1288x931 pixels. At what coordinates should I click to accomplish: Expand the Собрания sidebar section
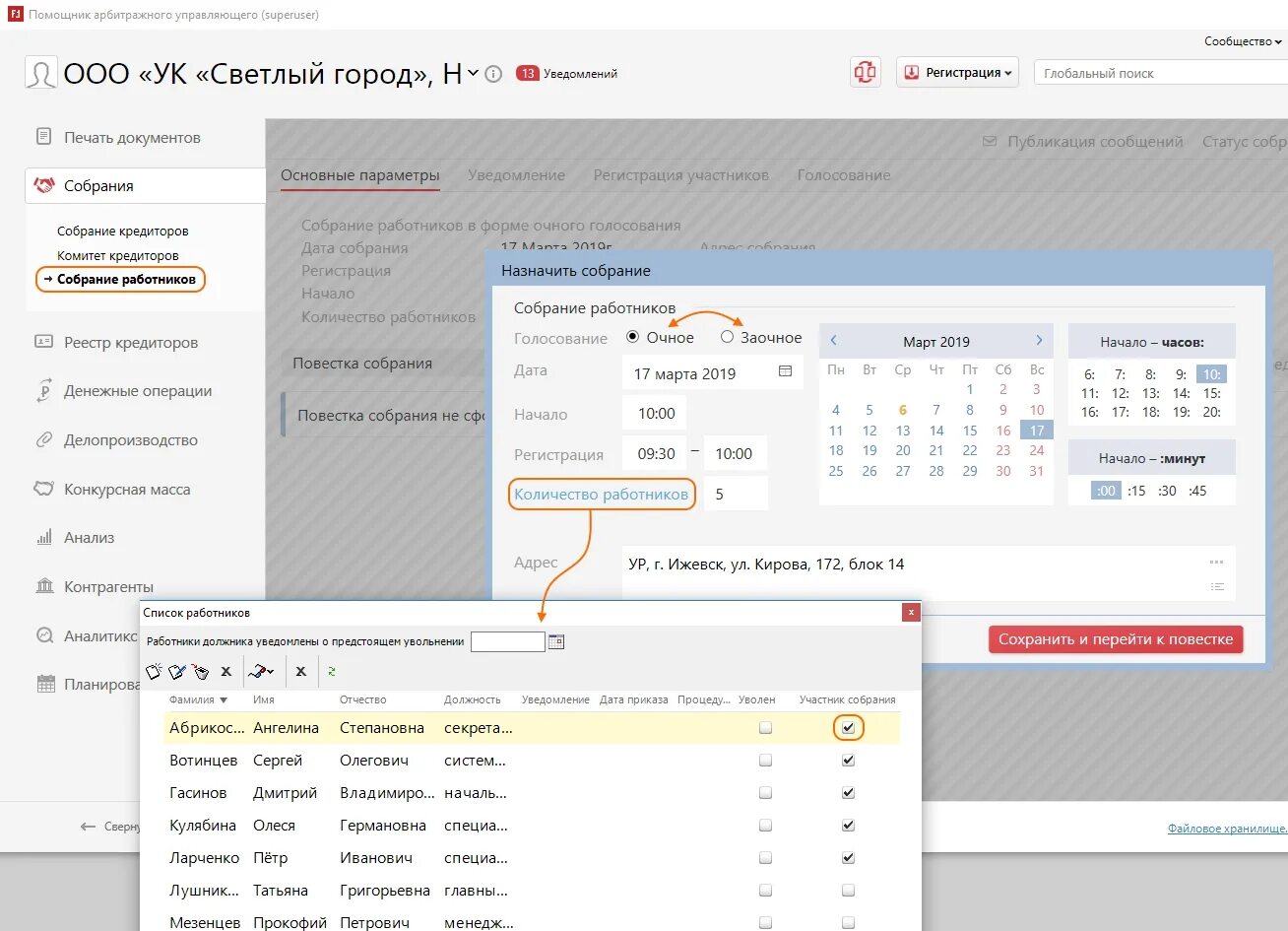145,185
